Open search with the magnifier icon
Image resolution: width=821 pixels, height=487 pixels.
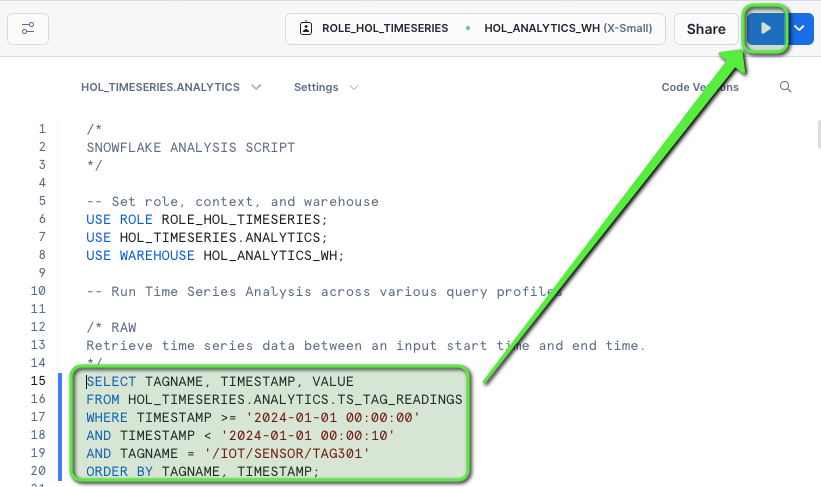click(x=785, y=87)
